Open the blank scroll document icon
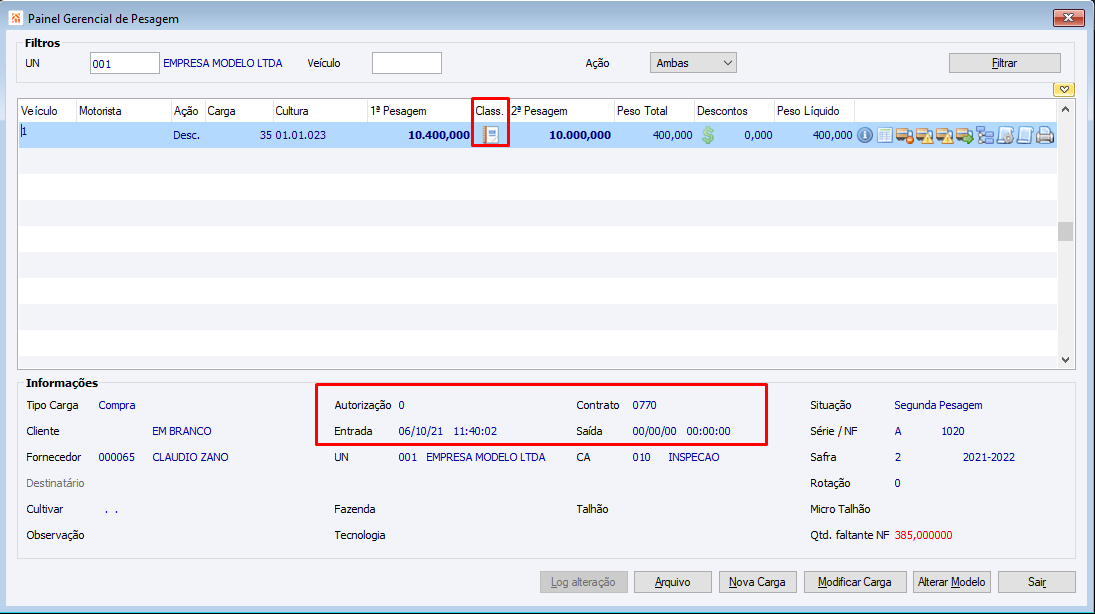Viewport: 1095px width, 614px height. click(x=1024, y=135)
